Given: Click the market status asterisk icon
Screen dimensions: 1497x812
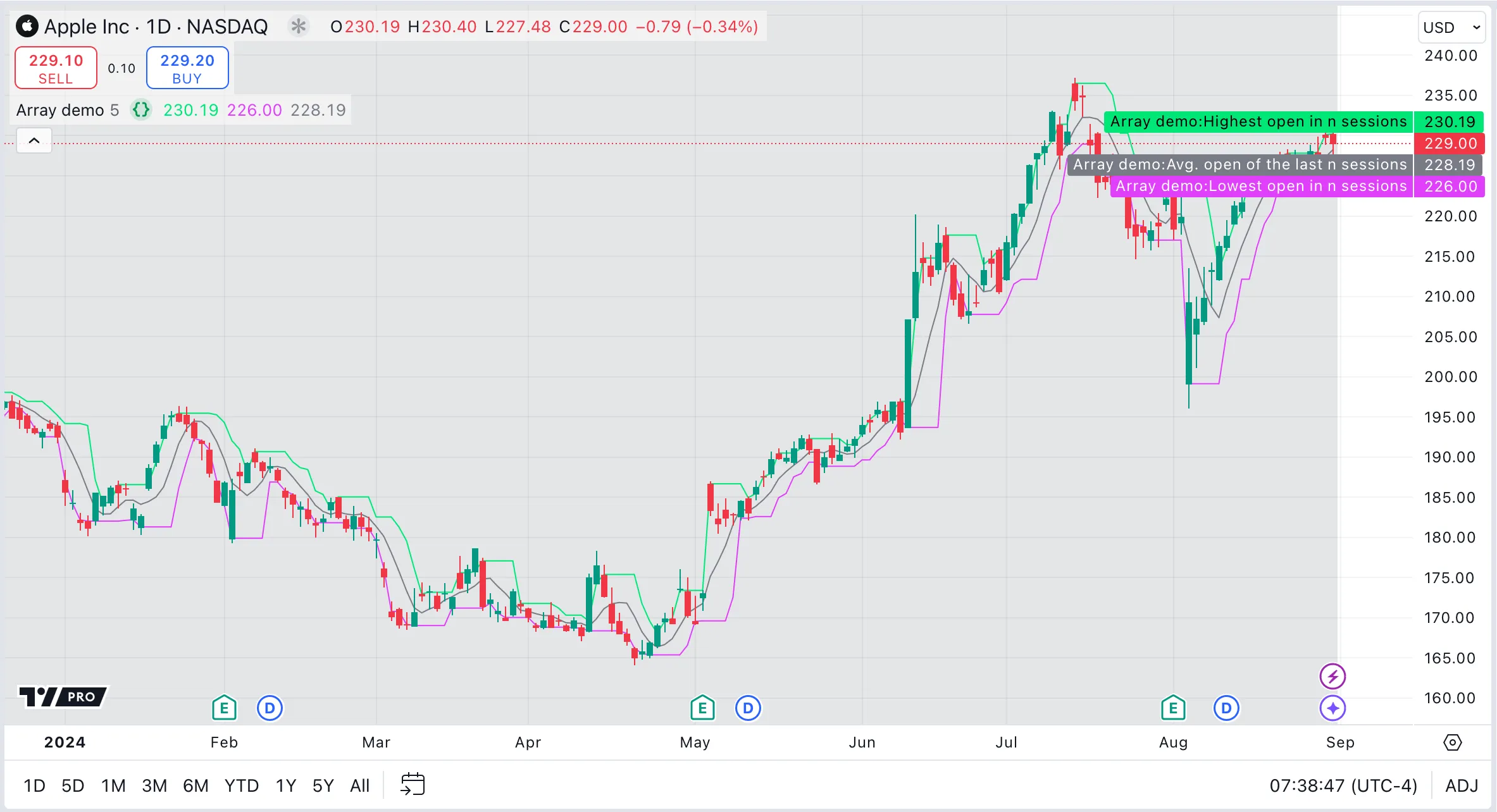Looking at the screenshot, I should [298, 27].
